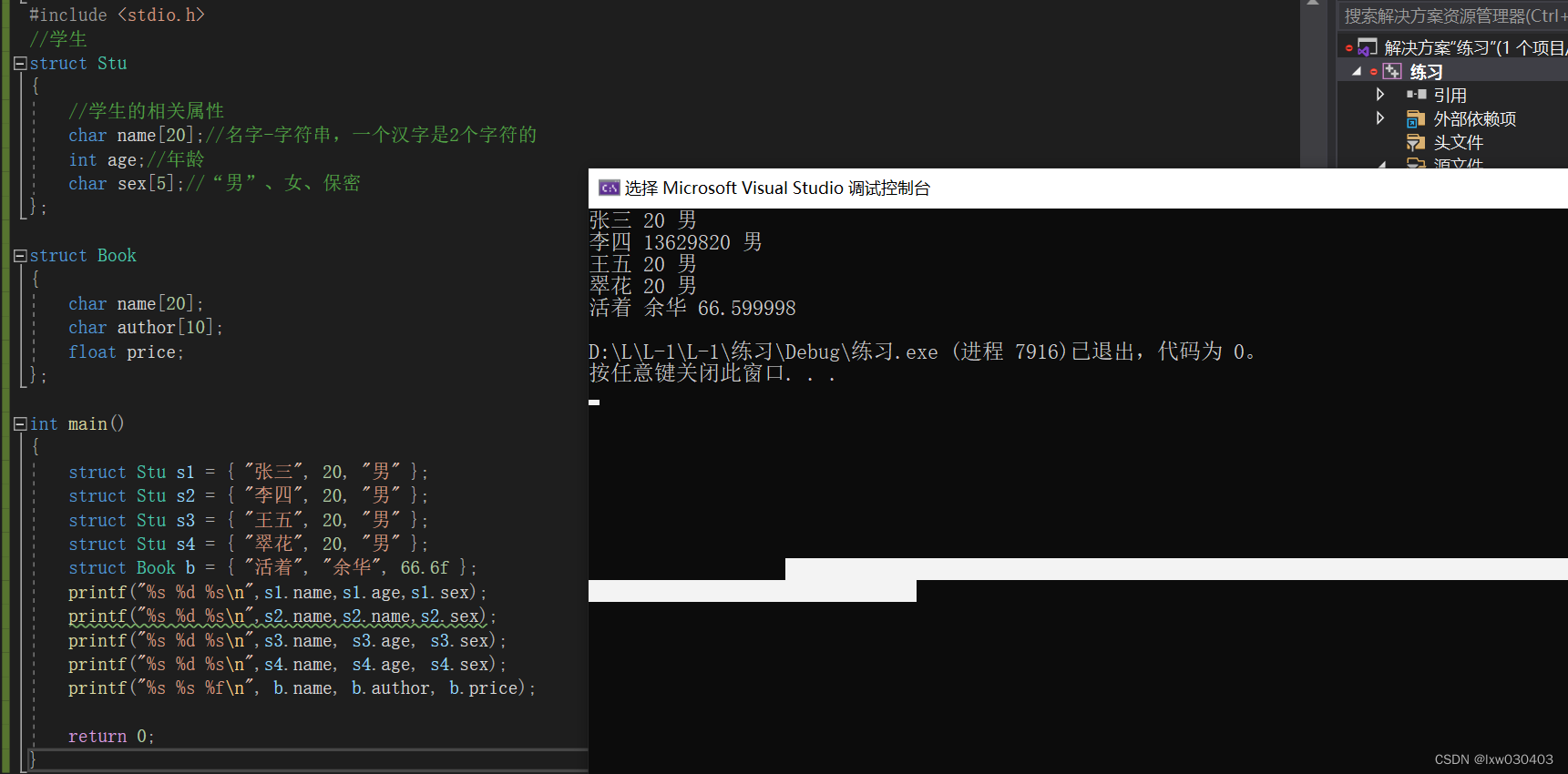Click the editor scrollbar up arrow
Screen dimensions: 1568x774
[1313, 4]
